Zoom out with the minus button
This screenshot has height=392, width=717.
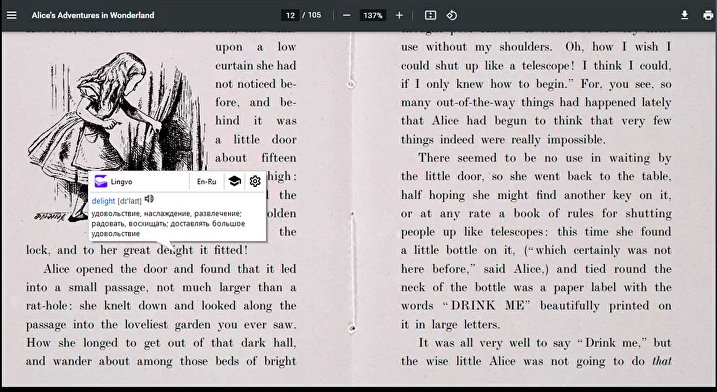347,15
